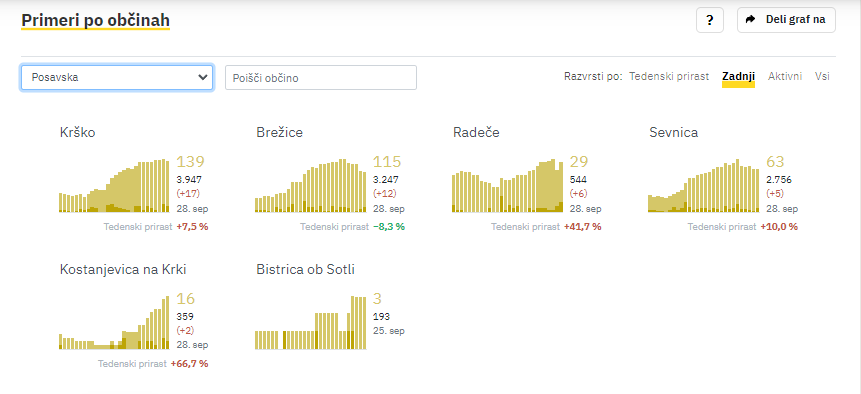Click the Brežice bar chart

[311, 185]
